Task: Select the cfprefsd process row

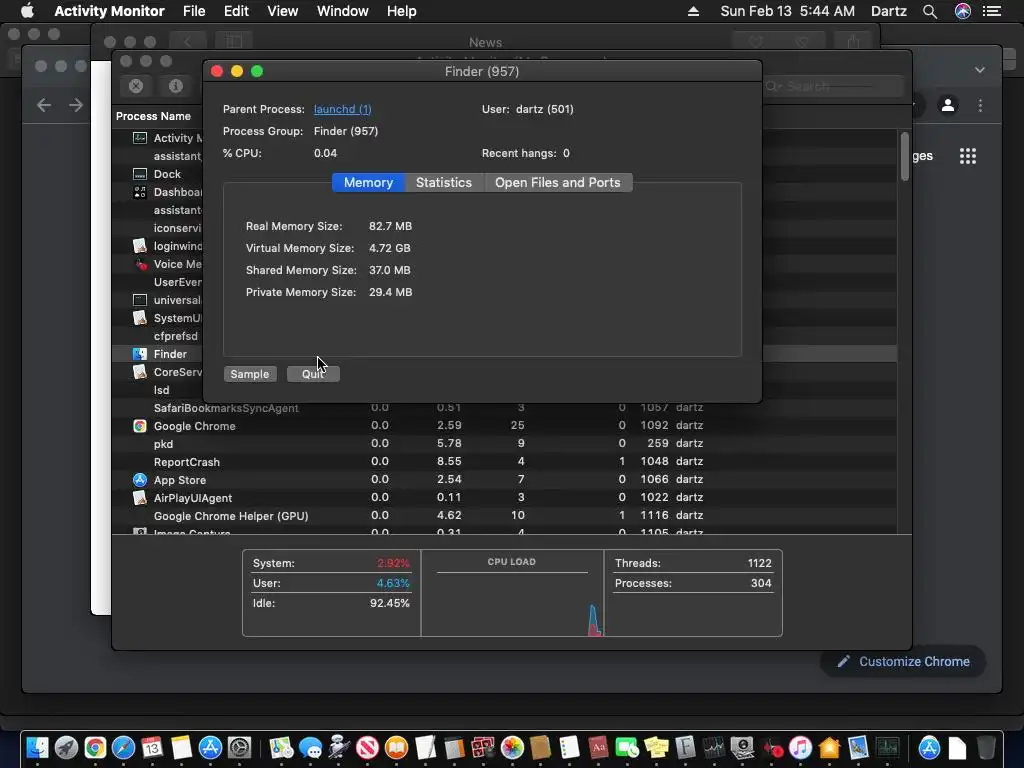Action: (x=159, y=336)
